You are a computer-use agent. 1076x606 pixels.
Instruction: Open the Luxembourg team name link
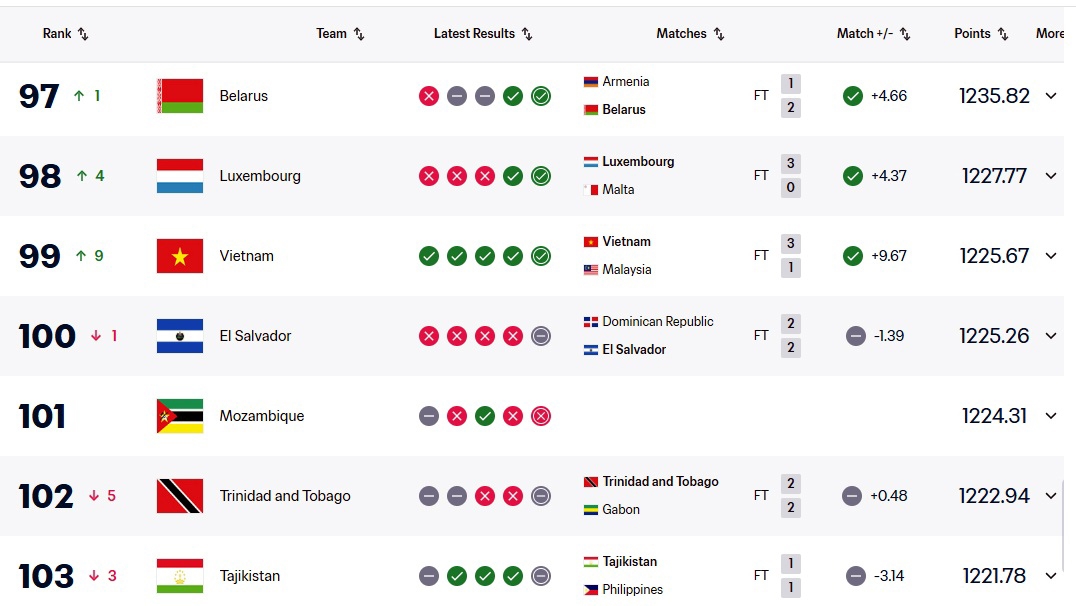pos(260,176)
